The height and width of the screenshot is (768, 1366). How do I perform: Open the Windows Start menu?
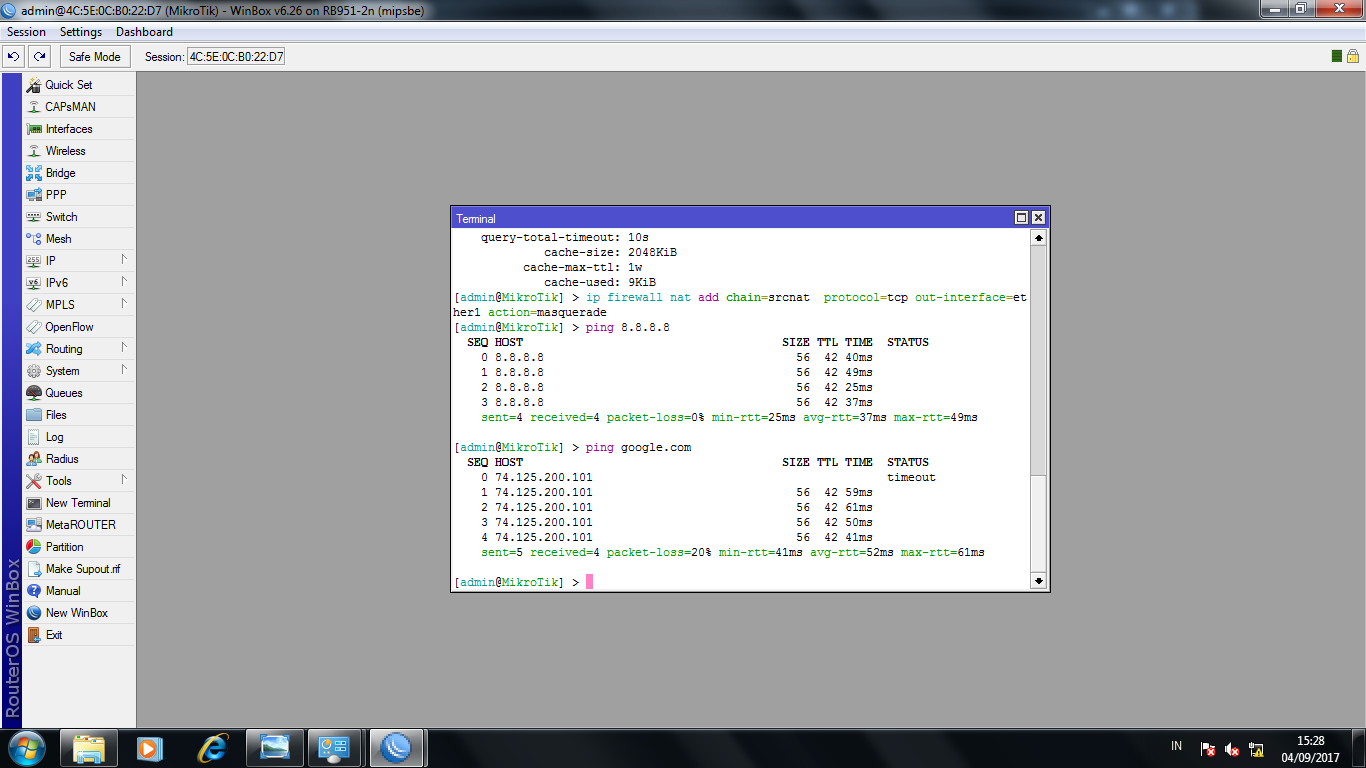click(x=27, y=748)
